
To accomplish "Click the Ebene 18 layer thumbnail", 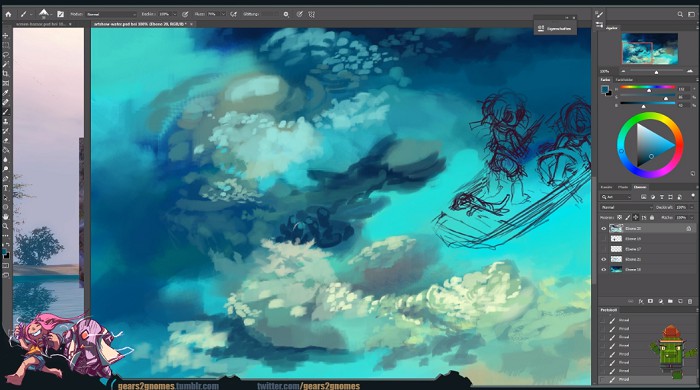I will pos(616,270).
